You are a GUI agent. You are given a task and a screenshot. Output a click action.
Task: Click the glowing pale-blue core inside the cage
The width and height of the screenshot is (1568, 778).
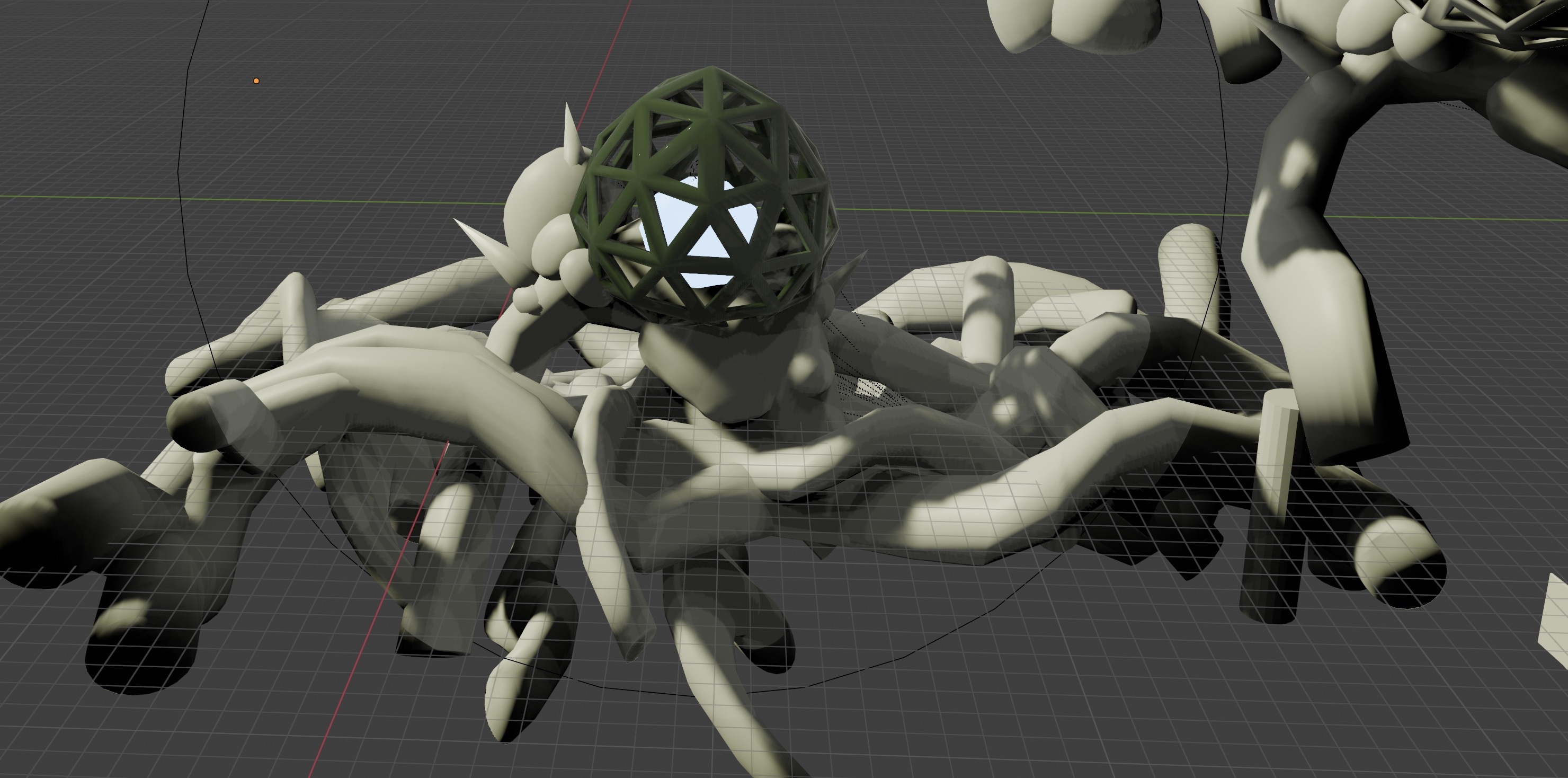pyautogui.click(x=700, y=233)
